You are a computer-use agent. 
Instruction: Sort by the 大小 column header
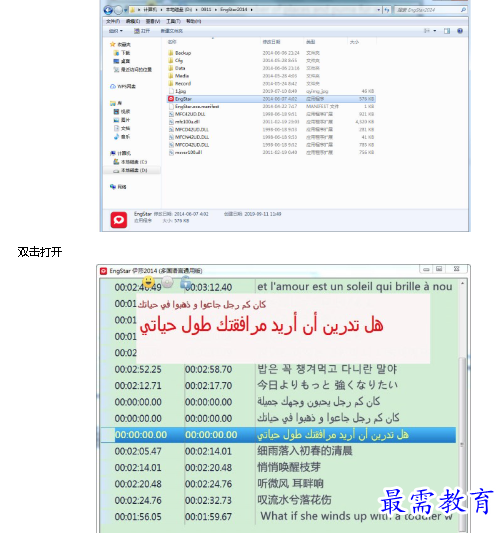point(354,42)
